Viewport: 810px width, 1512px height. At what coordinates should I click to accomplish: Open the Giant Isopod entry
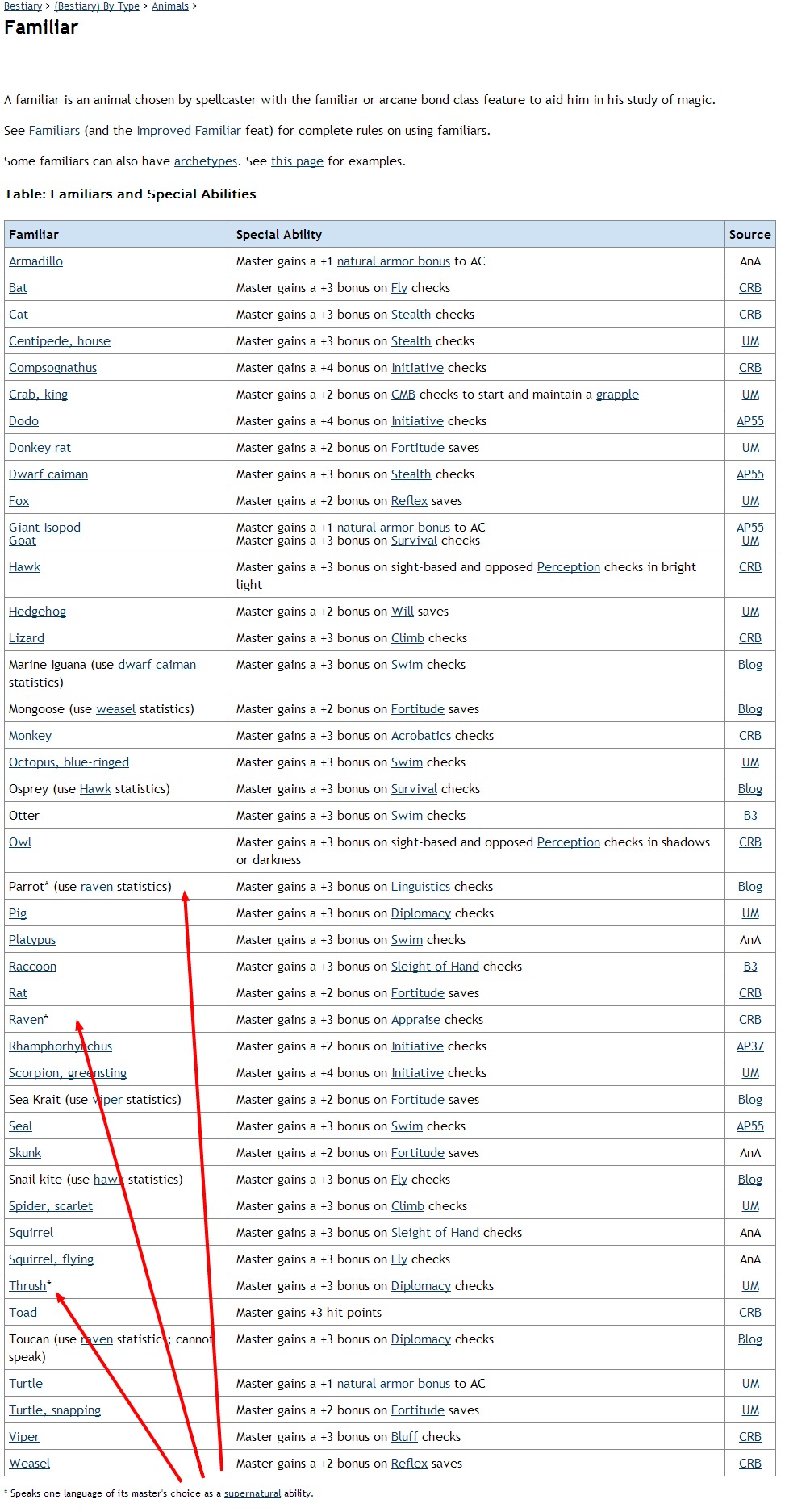[x=44, y=527]
